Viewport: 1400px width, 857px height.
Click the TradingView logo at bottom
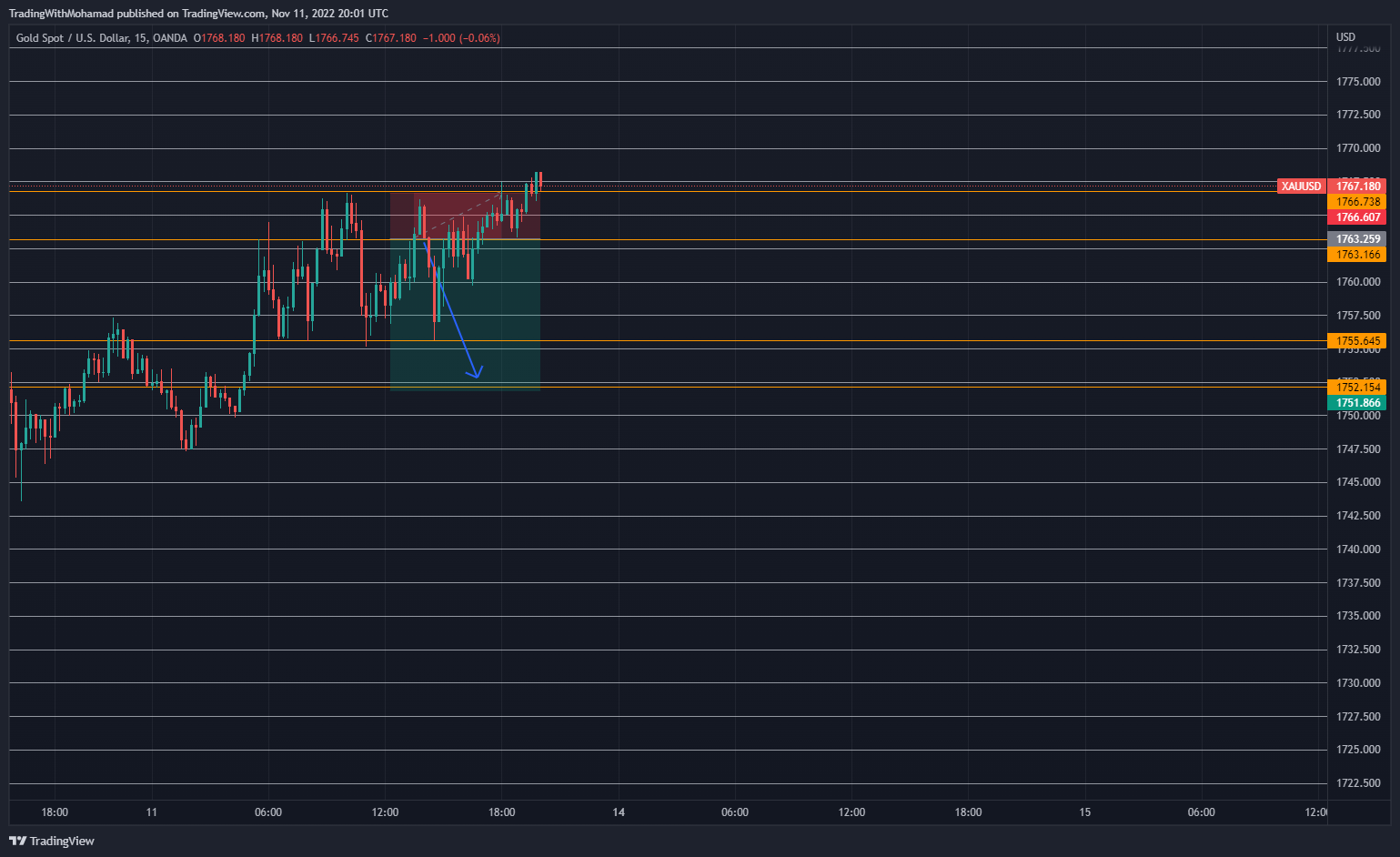click(52, 841)
